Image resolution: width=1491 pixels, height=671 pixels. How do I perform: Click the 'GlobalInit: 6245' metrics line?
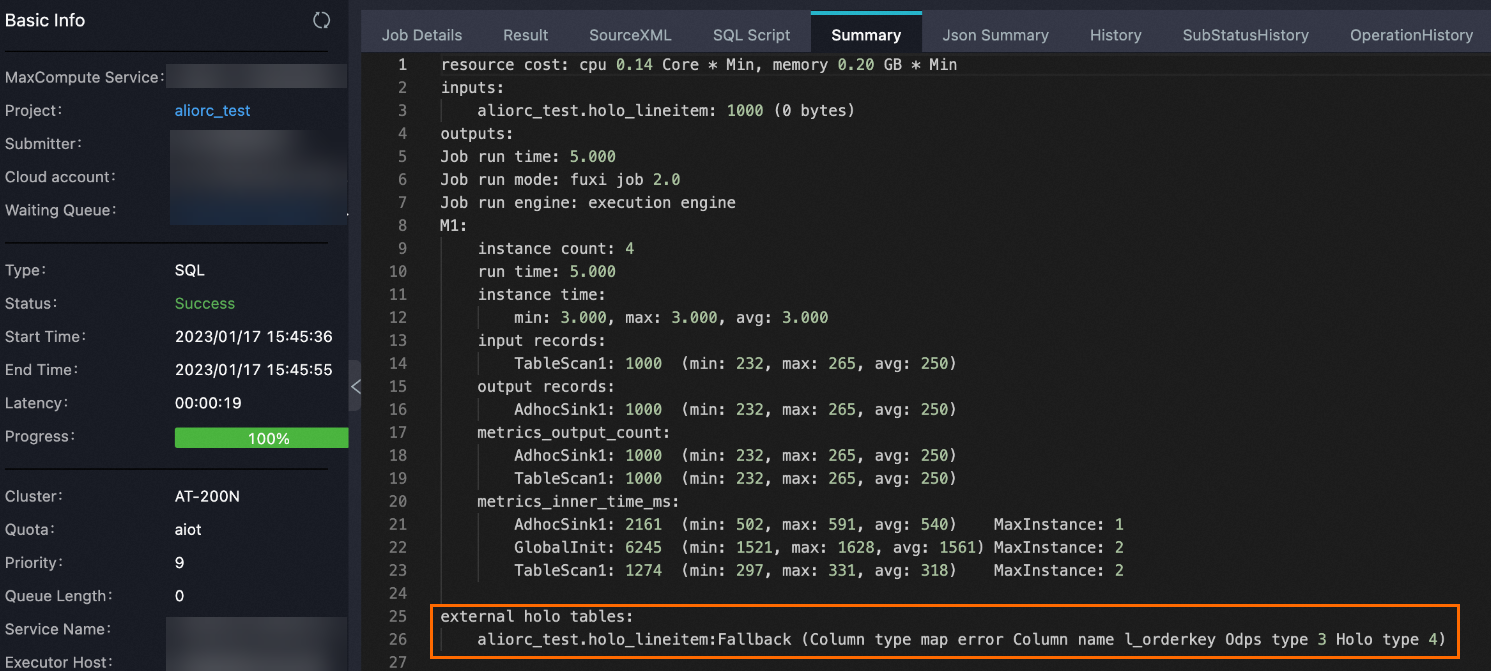pos(819,548)
